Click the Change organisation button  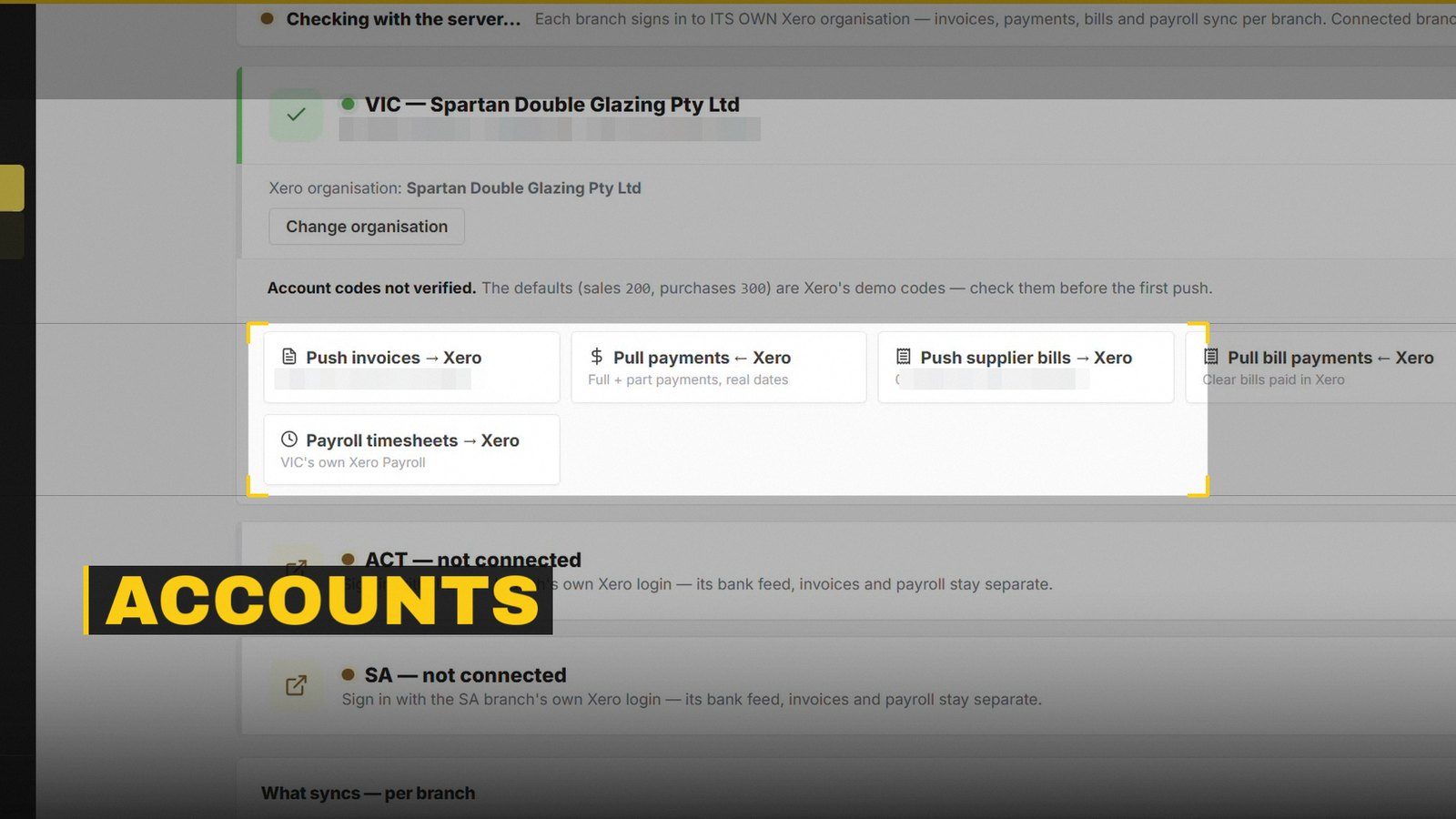pyautogui.click(x=367, y=227)
